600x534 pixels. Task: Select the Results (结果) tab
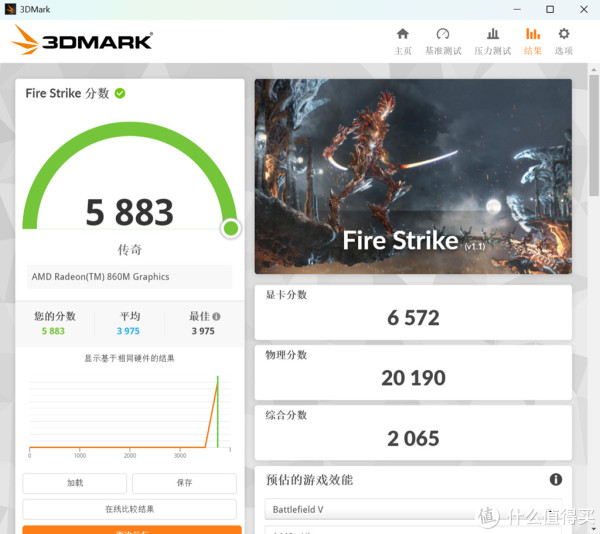click(x=533, y=41)
